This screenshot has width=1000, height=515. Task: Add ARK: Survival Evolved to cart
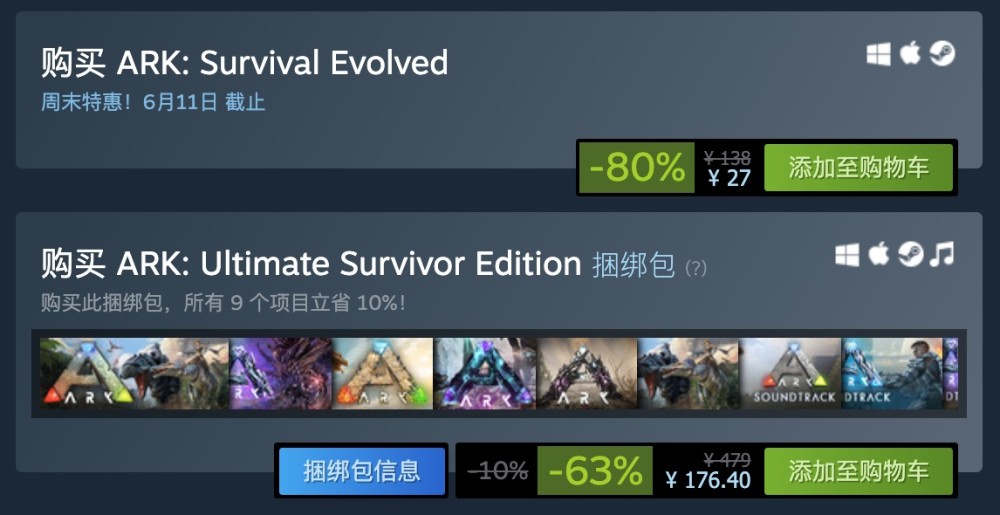point(858,168)
